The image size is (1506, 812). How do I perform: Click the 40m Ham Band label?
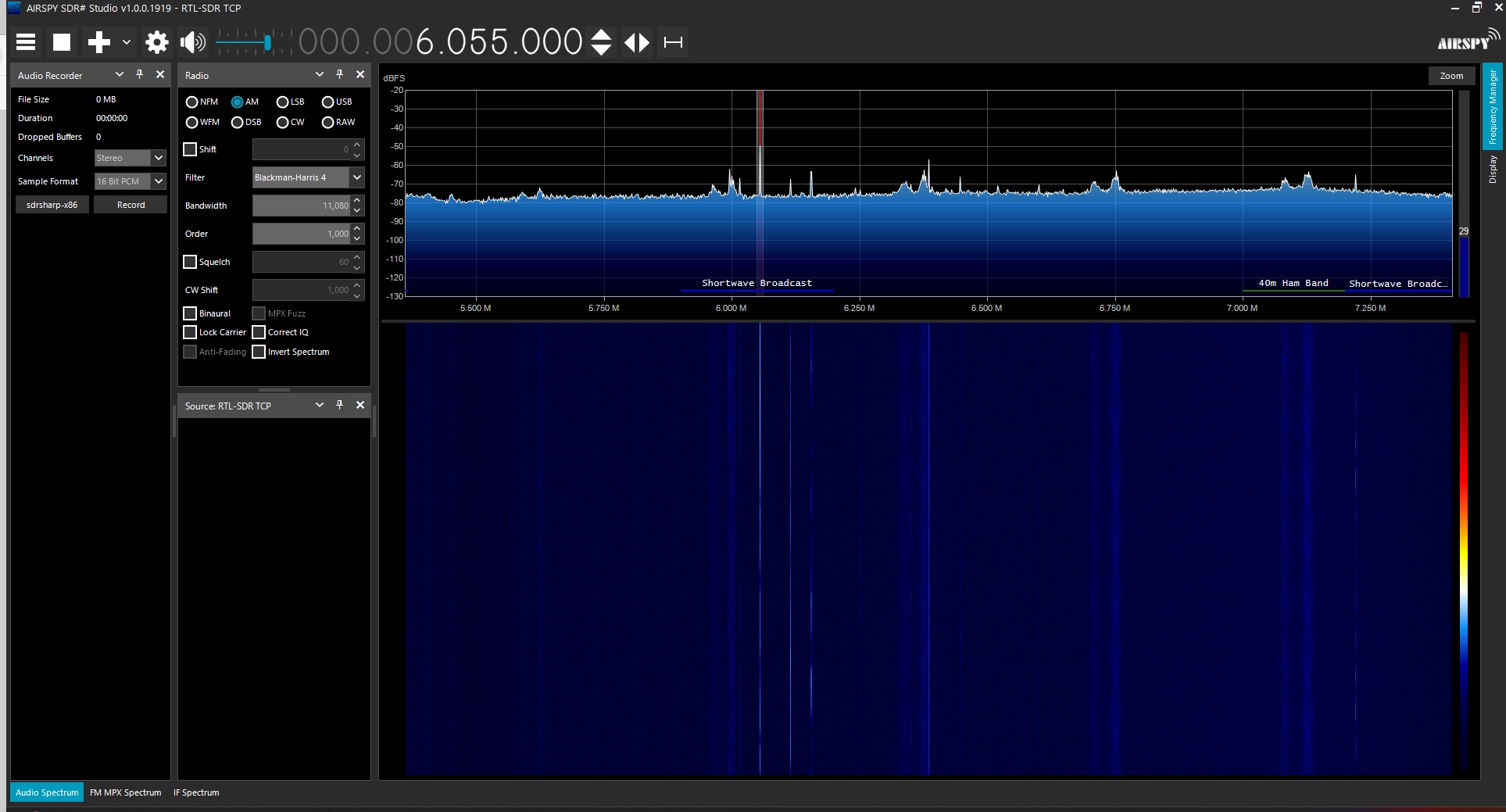(x=1293, y=283)
